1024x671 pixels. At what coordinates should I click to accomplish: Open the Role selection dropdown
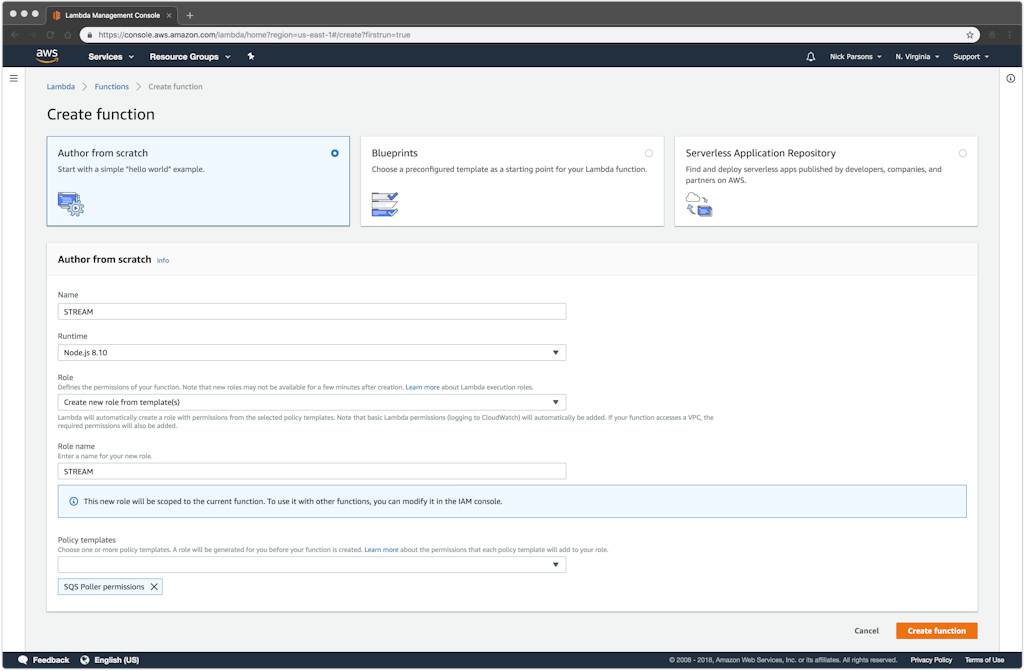[311, 402]
